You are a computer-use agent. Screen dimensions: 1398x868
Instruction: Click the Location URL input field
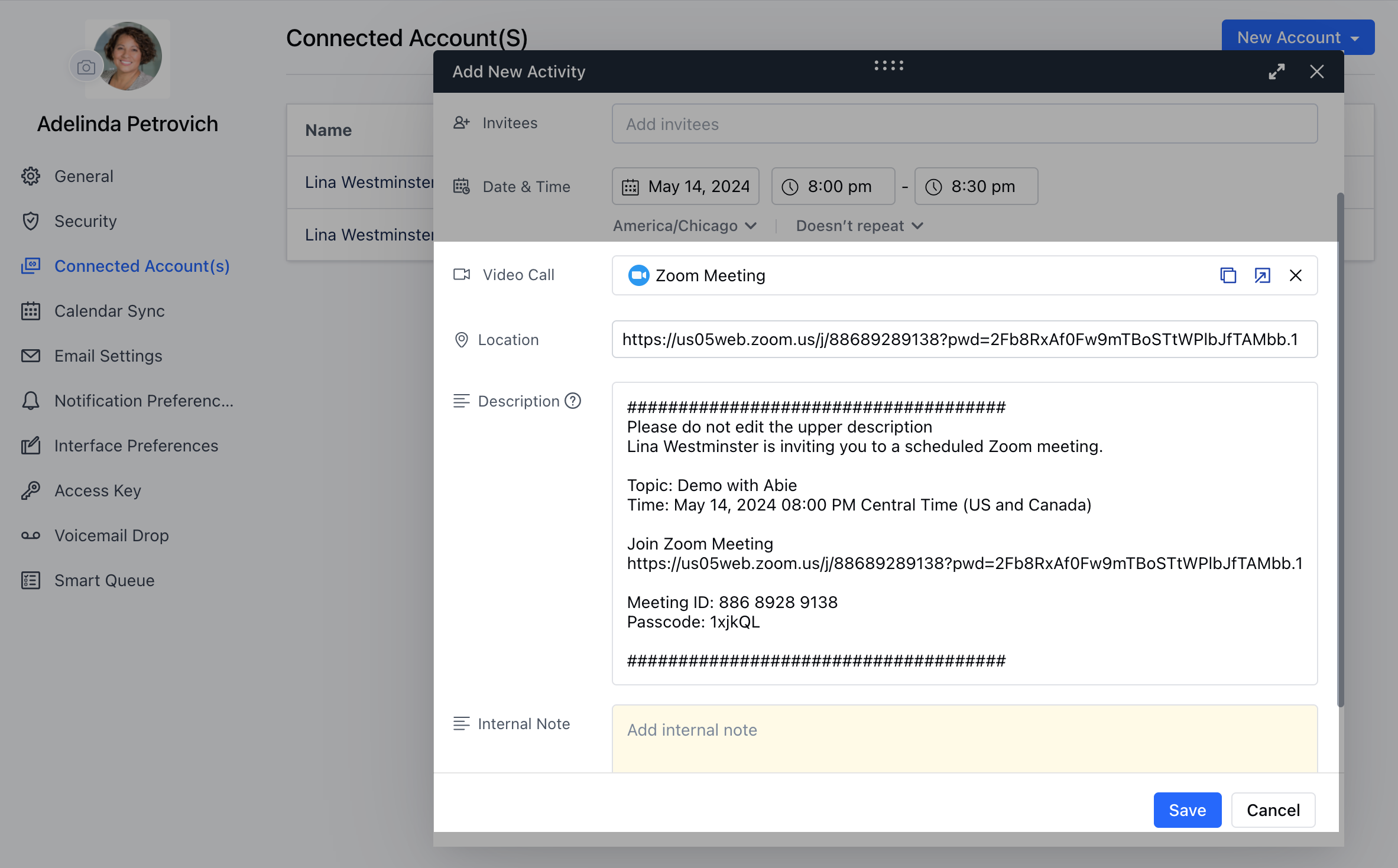tap(964, 339)
